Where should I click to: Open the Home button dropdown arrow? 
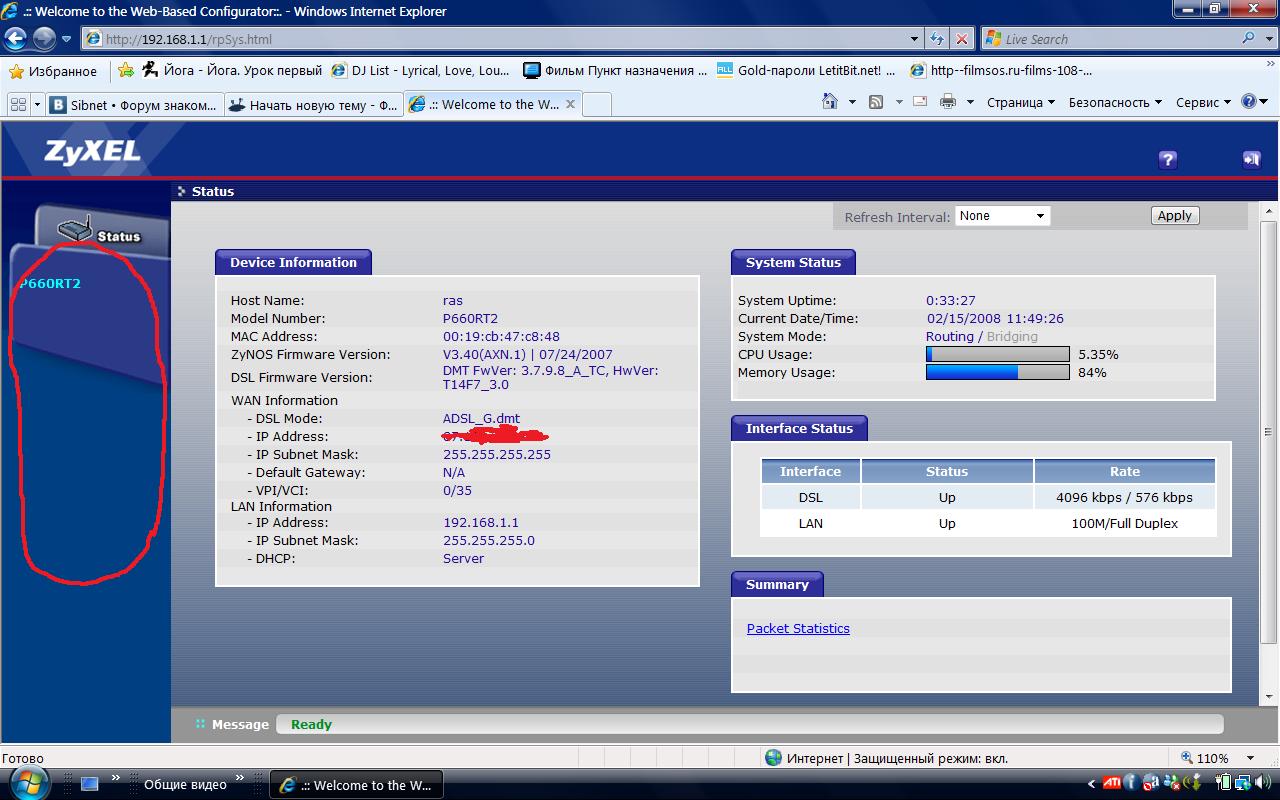[852, 102]
